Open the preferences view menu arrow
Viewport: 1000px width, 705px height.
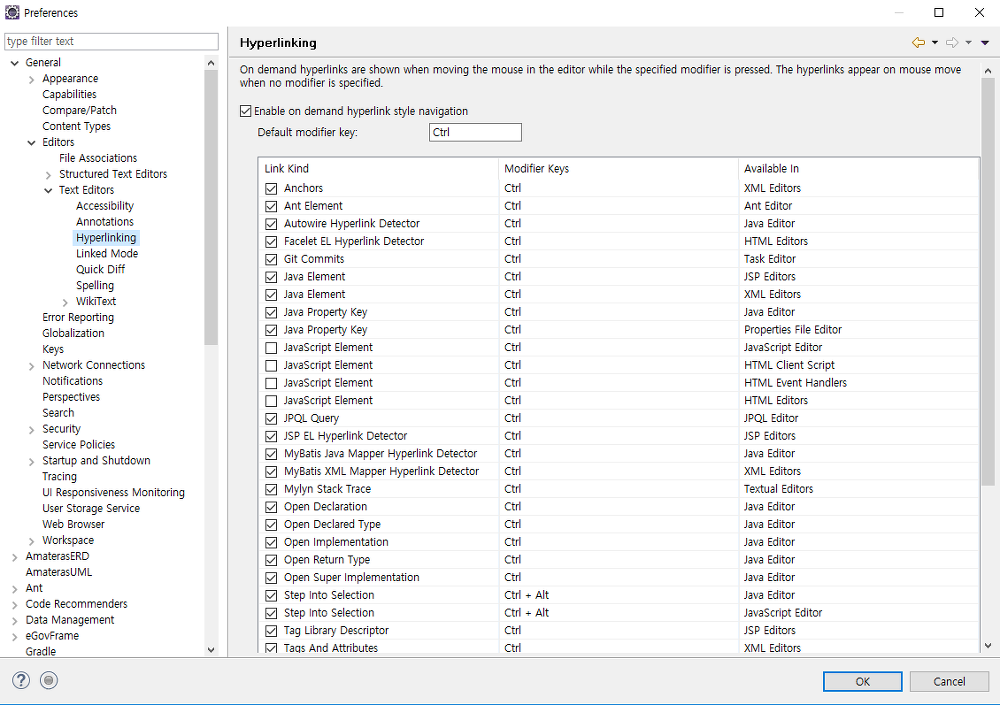click(985, 43)
